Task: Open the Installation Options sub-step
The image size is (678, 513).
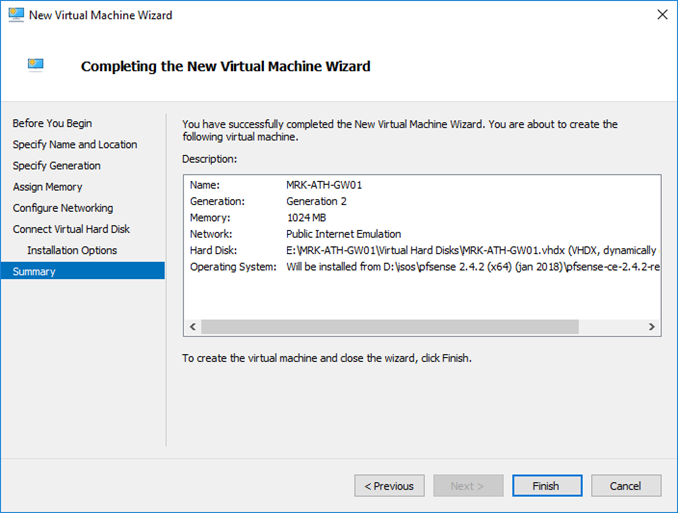Action: coord(72,250)
